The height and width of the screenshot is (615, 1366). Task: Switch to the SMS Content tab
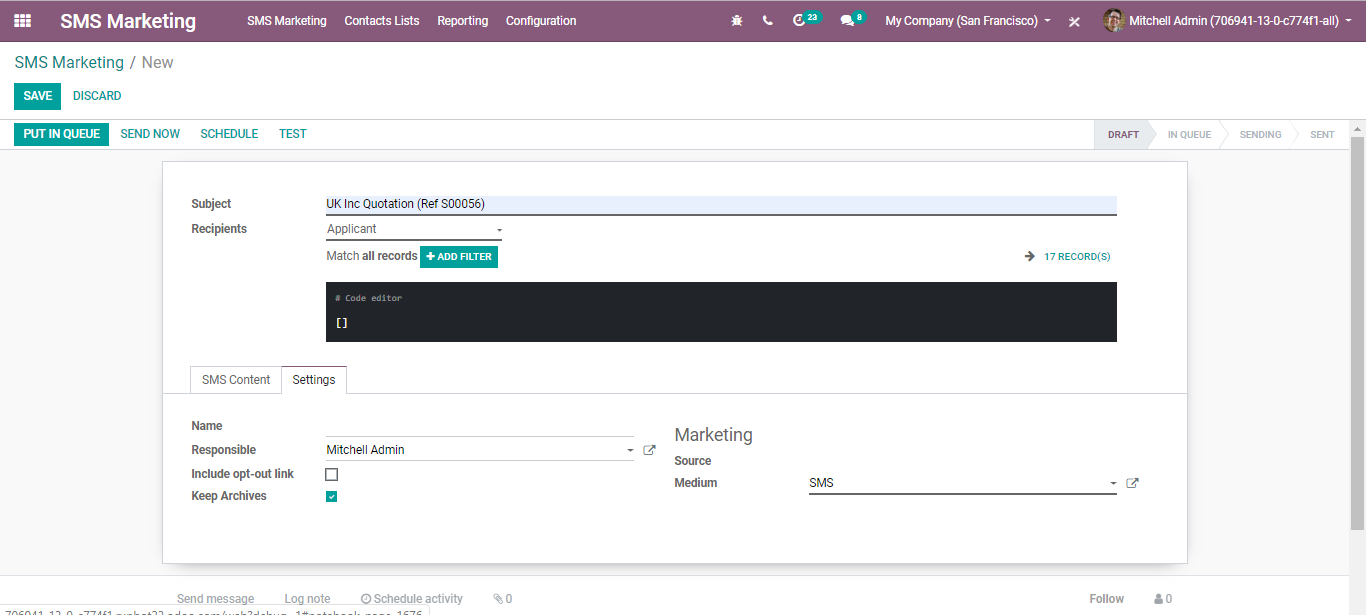236,380
